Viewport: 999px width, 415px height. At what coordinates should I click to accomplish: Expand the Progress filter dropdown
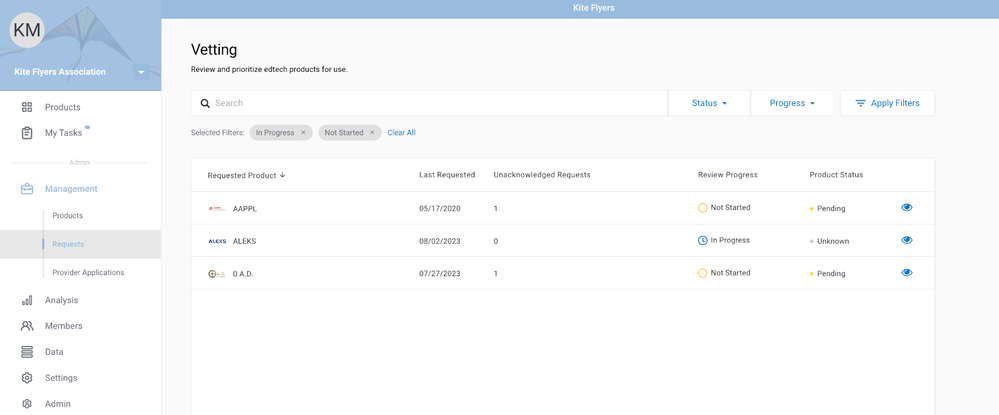click(792, 103)
